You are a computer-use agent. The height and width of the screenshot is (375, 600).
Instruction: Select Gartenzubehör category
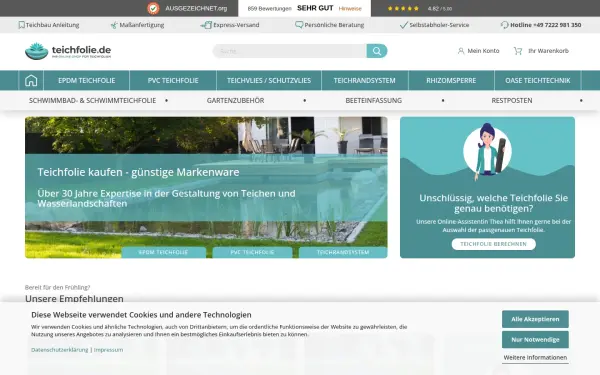click(235, 101)
